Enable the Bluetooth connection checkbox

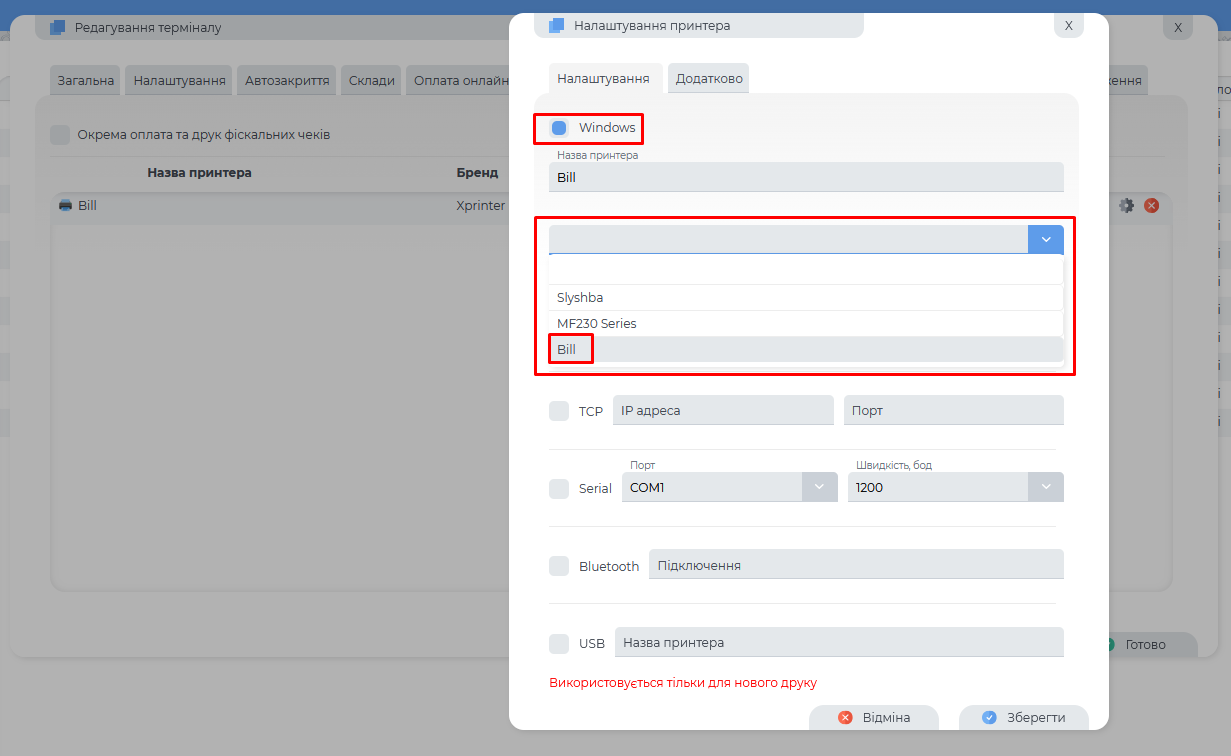(x=559, y=566)
